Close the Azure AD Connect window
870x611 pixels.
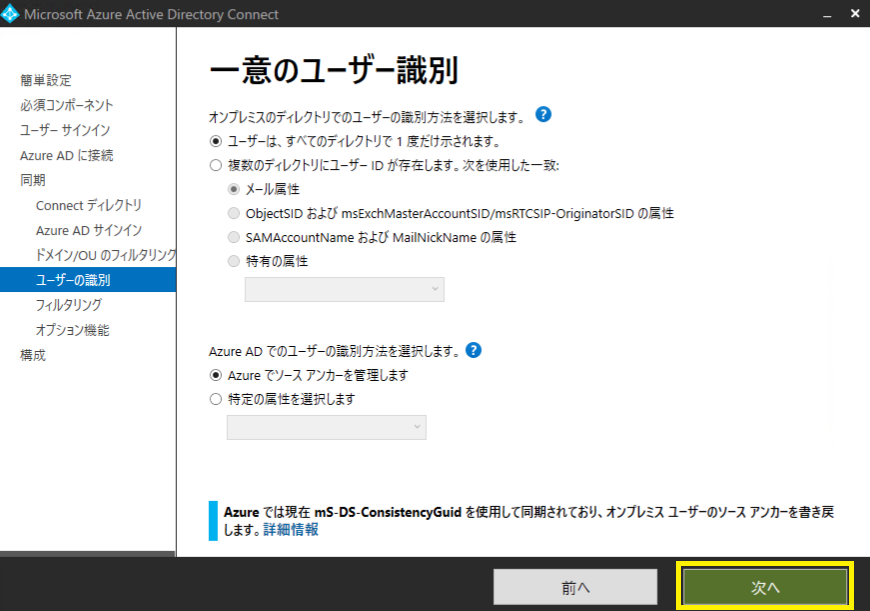point(855,14)
